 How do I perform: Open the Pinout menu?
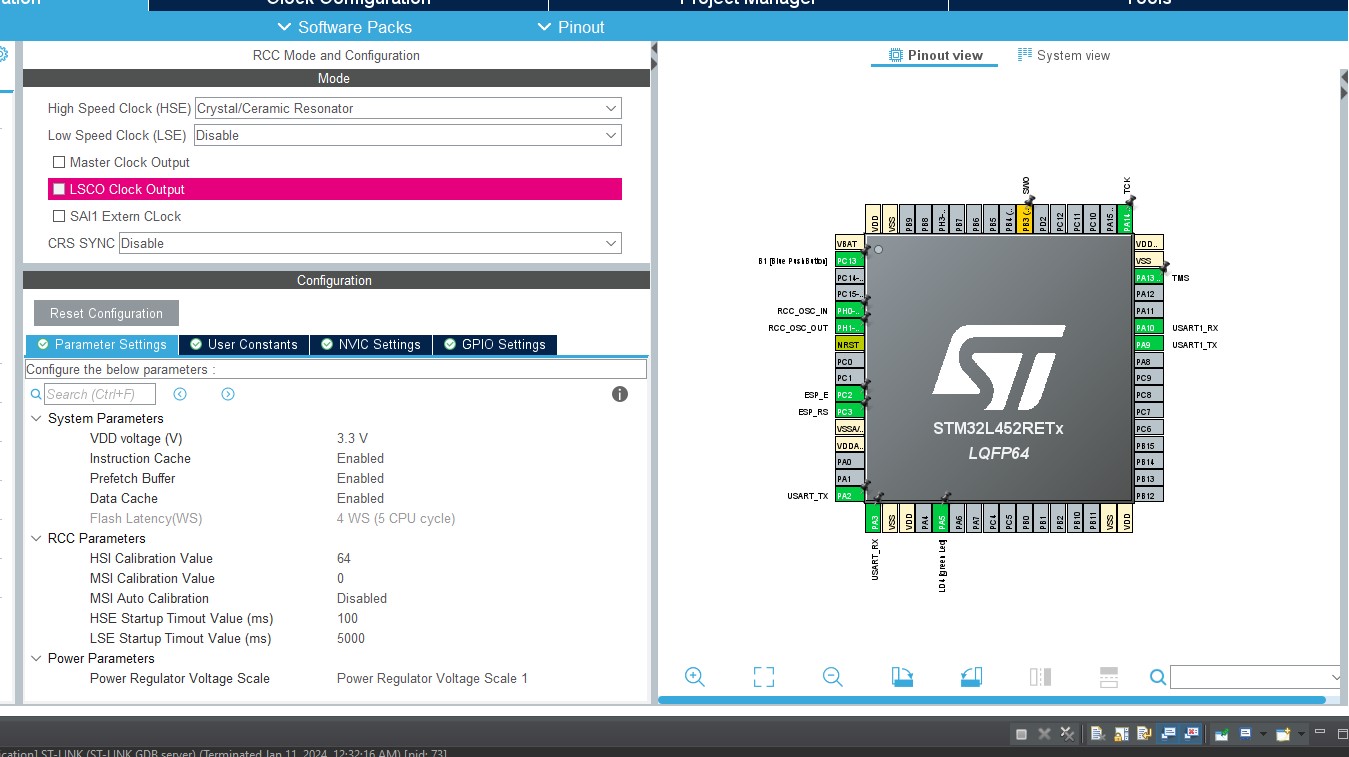[569, 27]
